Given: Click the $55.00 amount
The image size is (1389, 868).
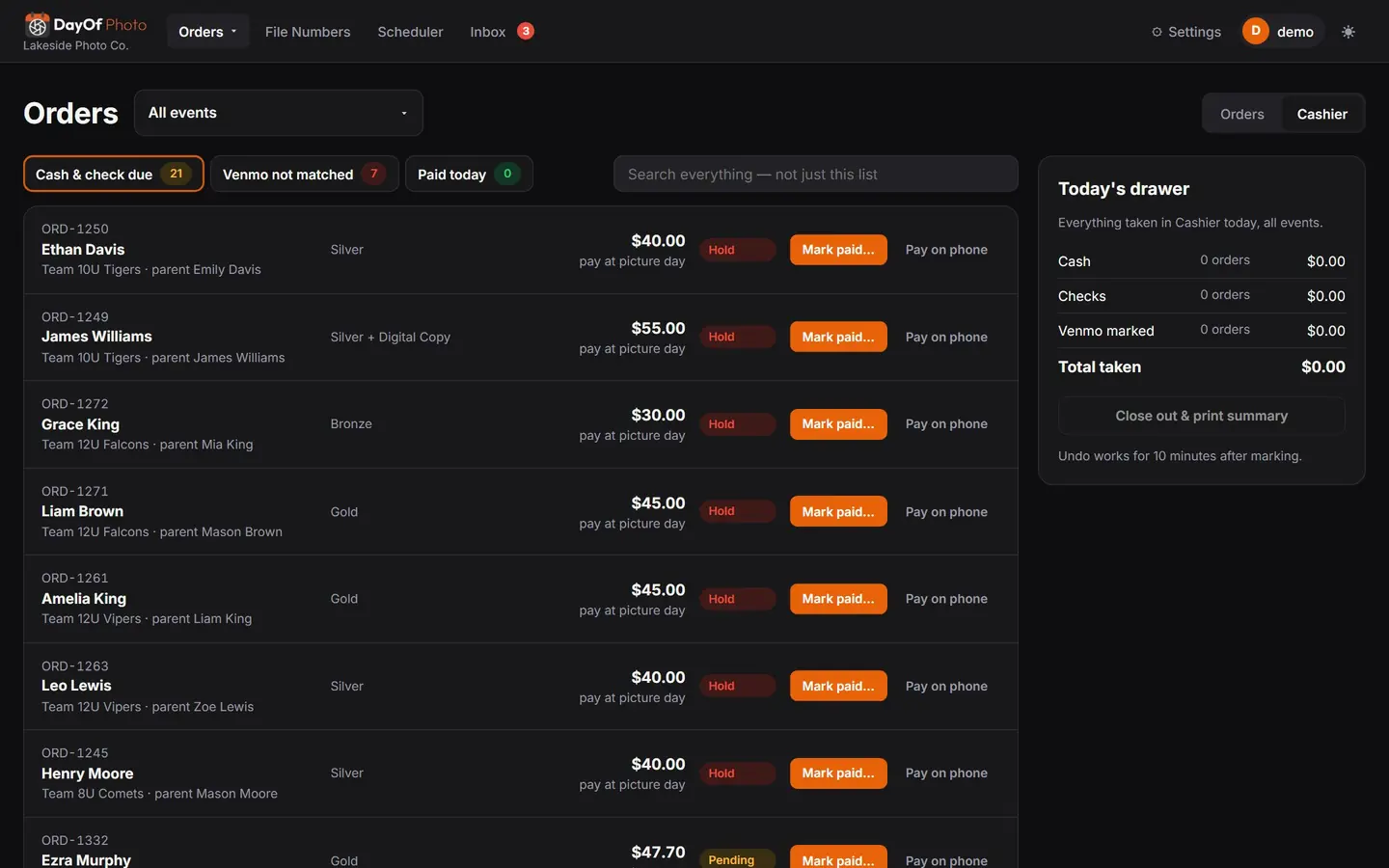Looking at the screenshot, I should 658,328.
